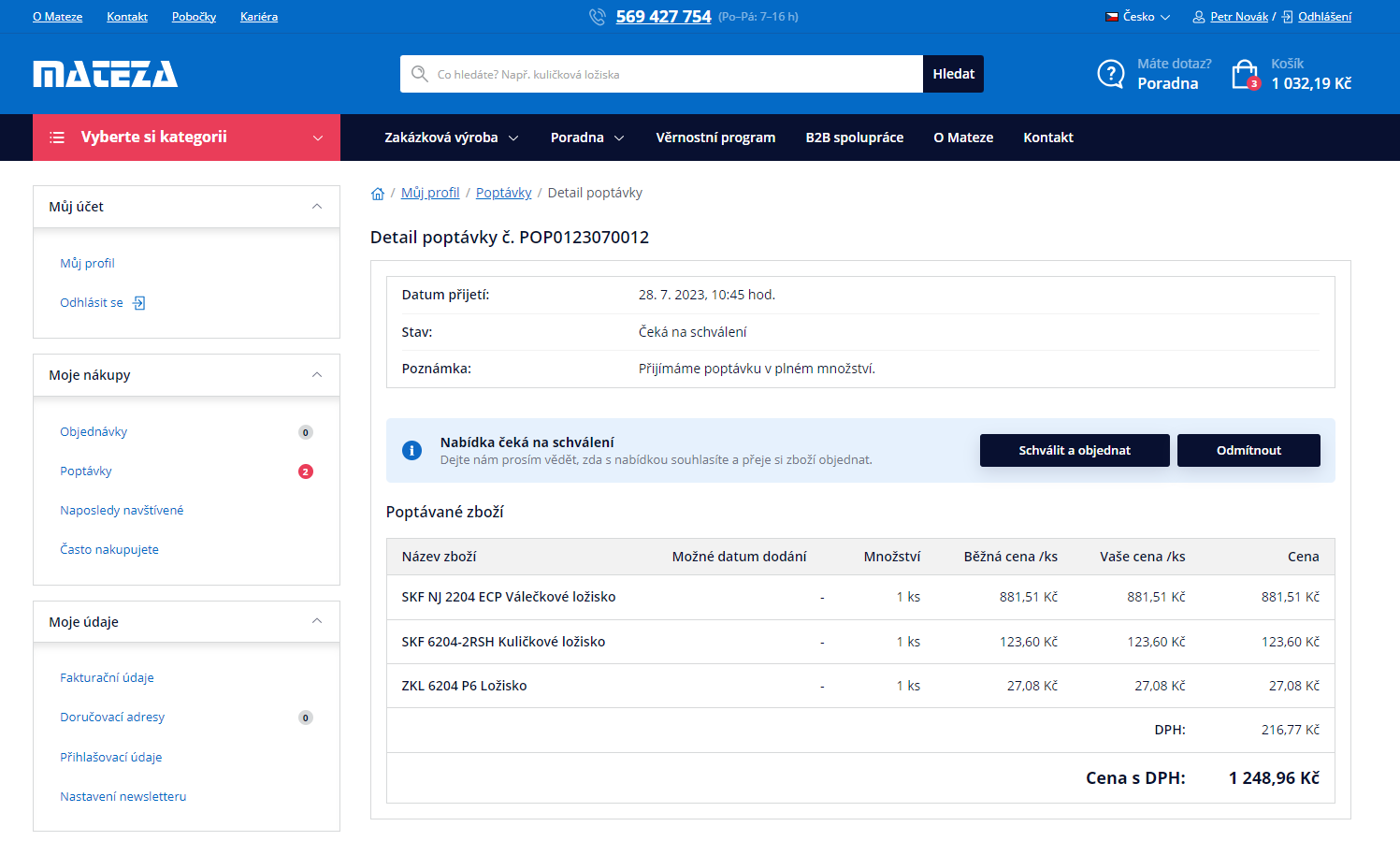
Task: Open Kontakt link in top bar
Action: (x=127, y=17)
